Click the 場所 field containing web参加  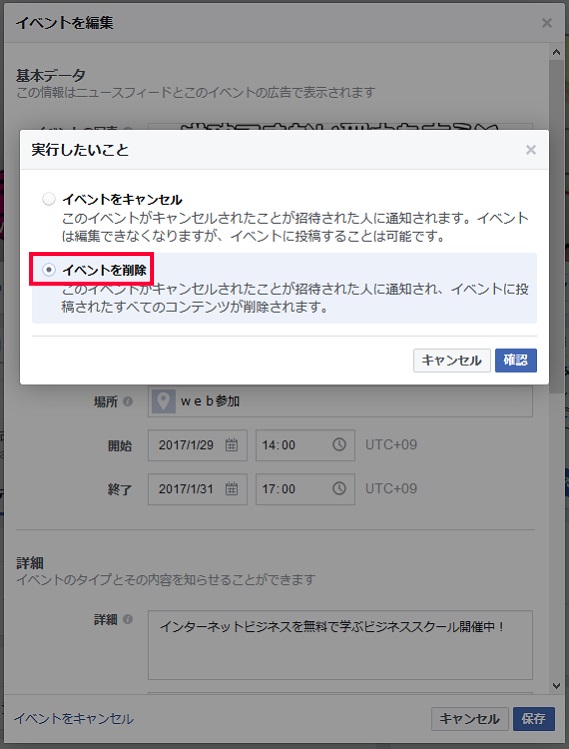[x=340, y=401]
